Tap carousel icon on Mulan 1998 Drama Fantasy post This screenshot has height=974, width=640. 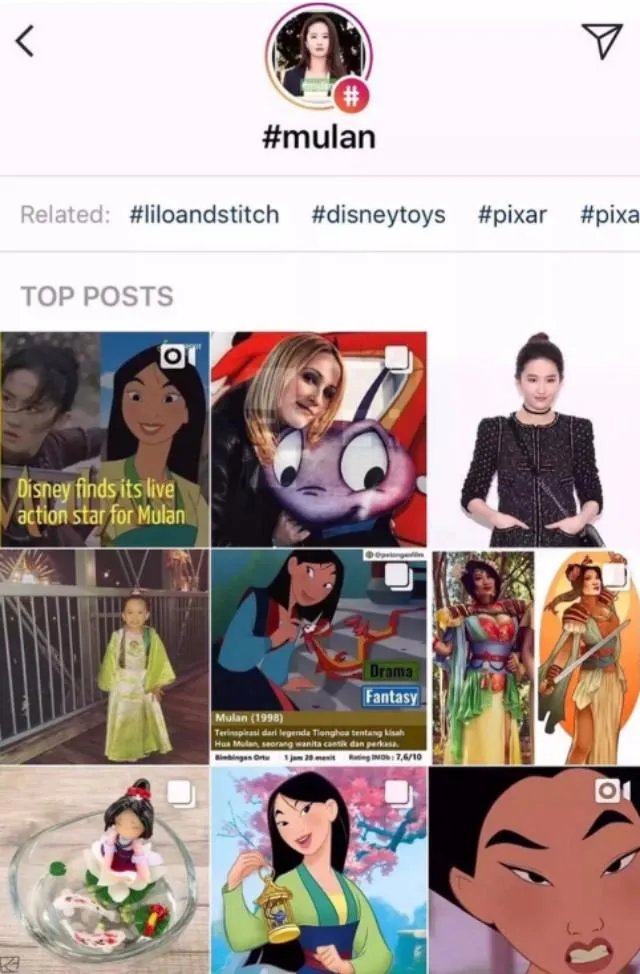click(x=398, y=576)
